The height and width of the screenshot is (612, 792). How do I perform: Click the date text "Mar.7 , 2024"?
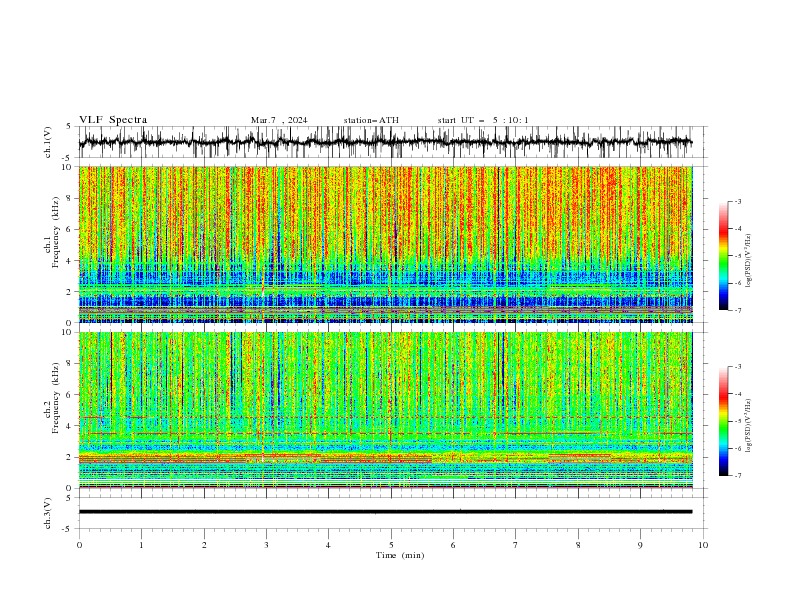click(x=279, y=120)
